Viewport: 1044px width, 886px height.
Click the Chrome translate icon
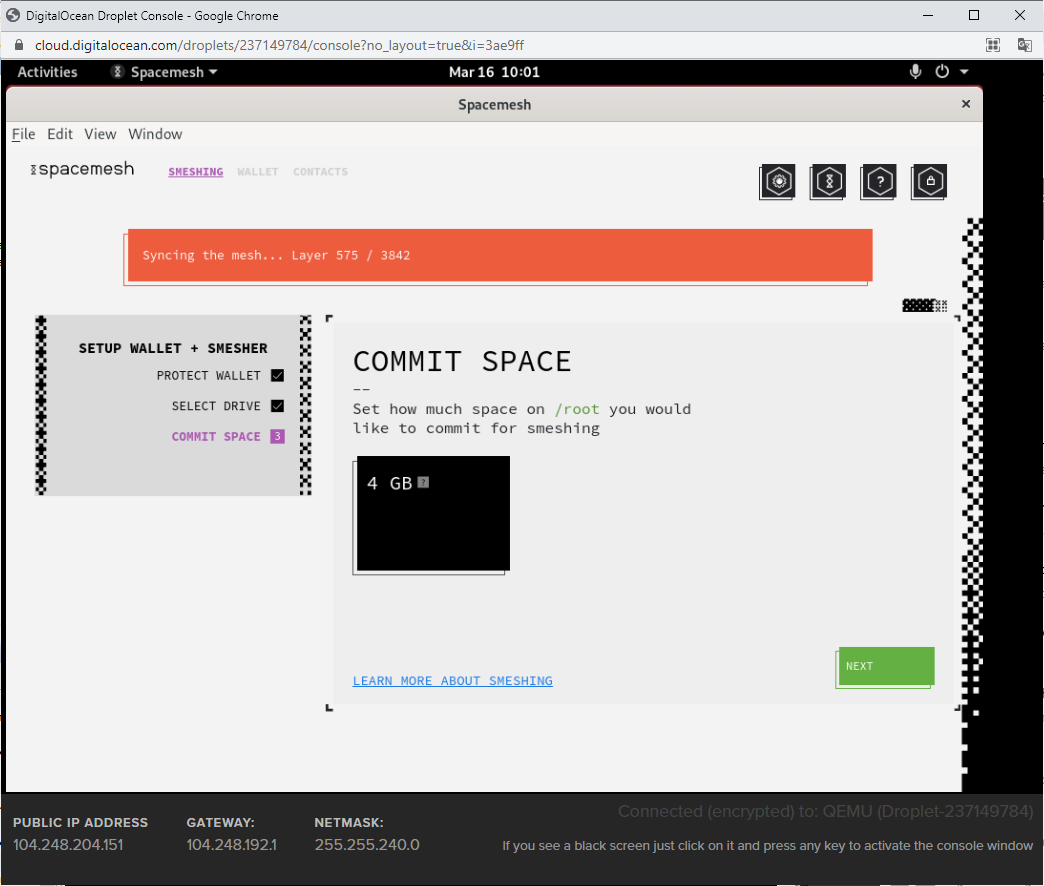pyautogui.click(x=1024, y=45)
